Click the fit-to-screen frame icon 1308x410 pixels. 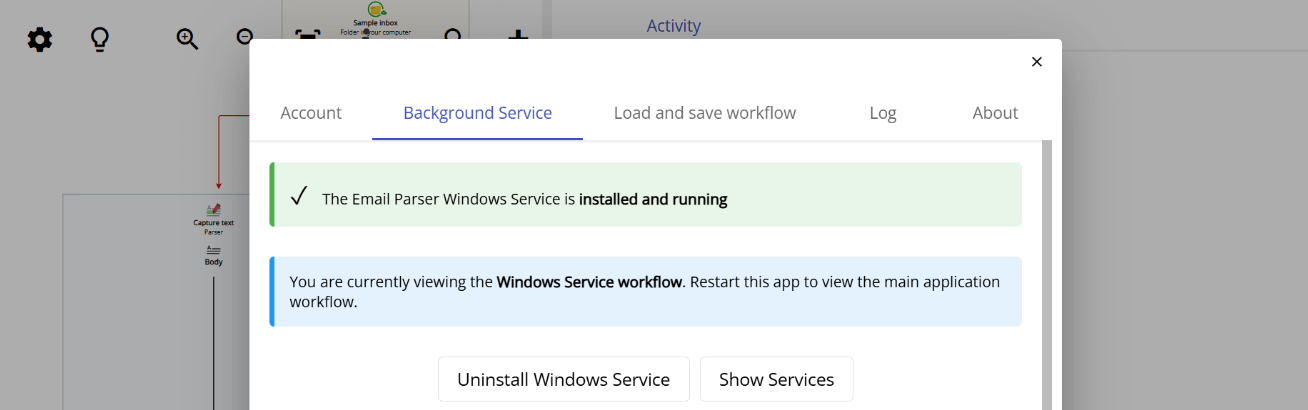[306, 36]
